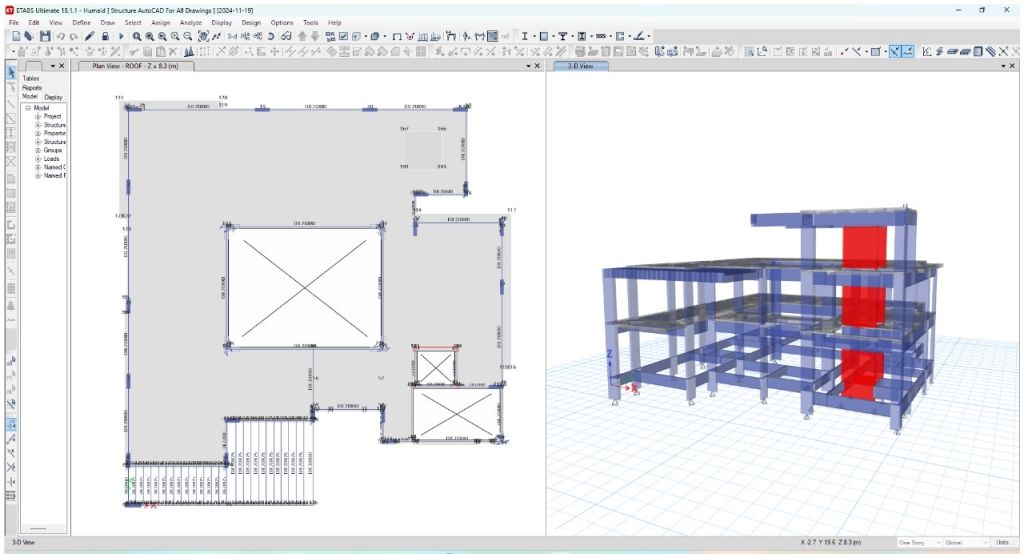The width and height of the screenshot is (1024, 554).
Task: Click the move up in list arrow
Action: tap(303, 36)
